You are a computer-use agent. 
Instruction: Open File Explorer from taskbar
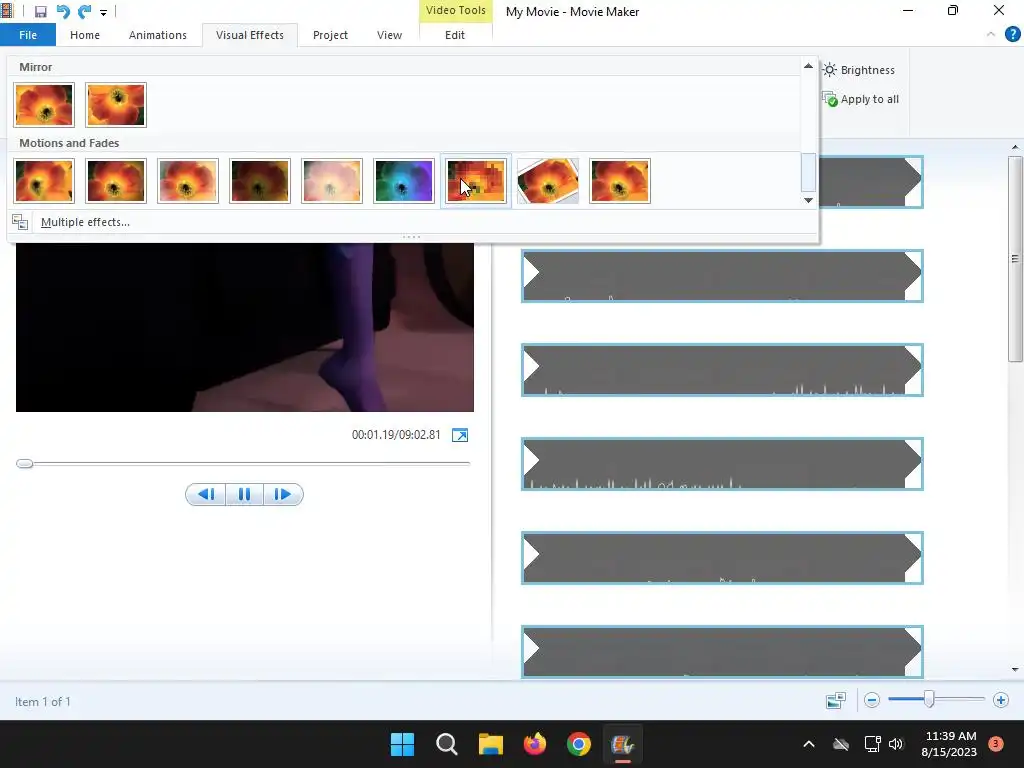[x=490, y=744]
